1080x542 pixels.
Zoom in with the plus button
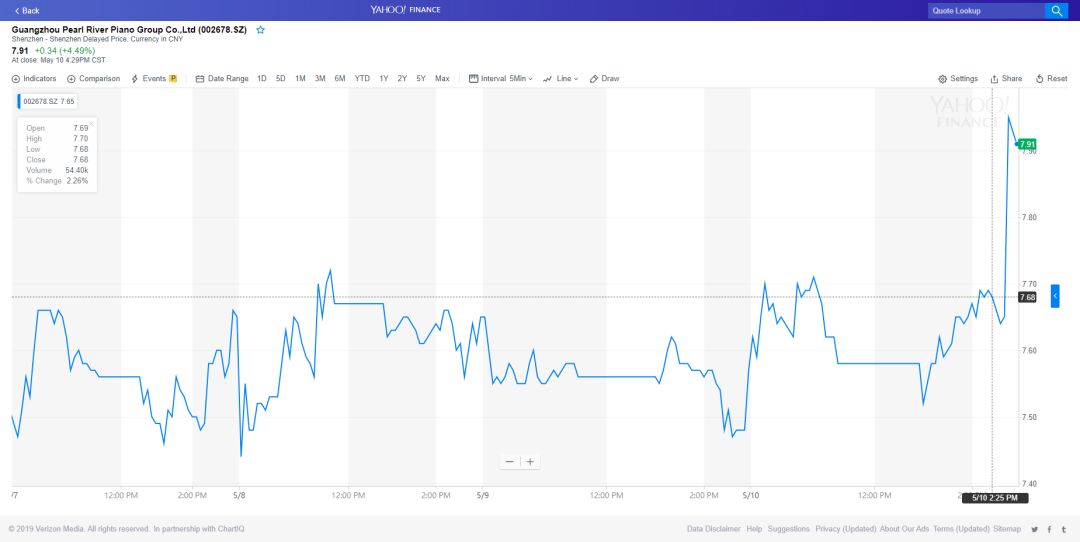coord(531,462)
